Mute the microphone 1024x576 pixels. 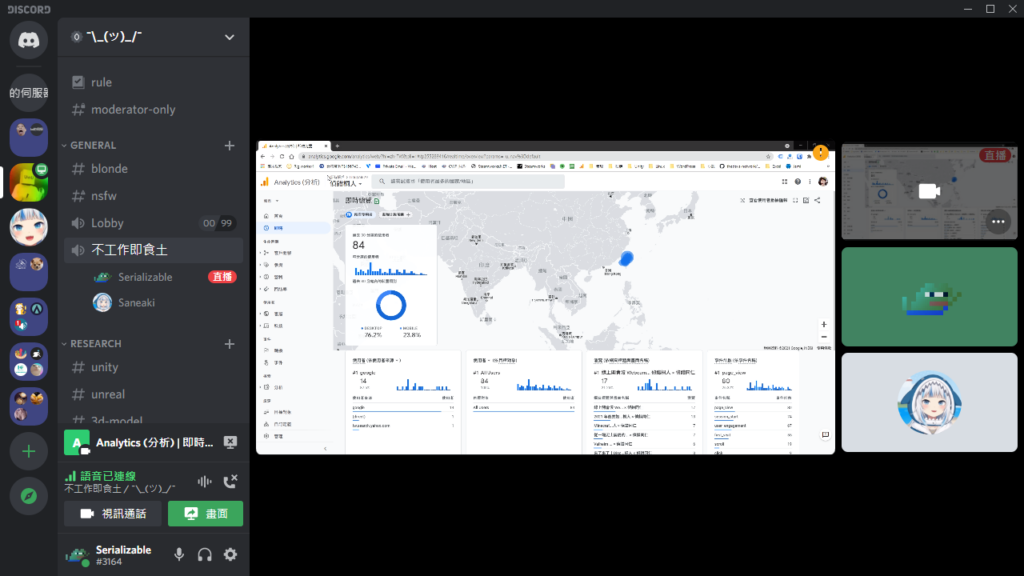coord(180,554)
